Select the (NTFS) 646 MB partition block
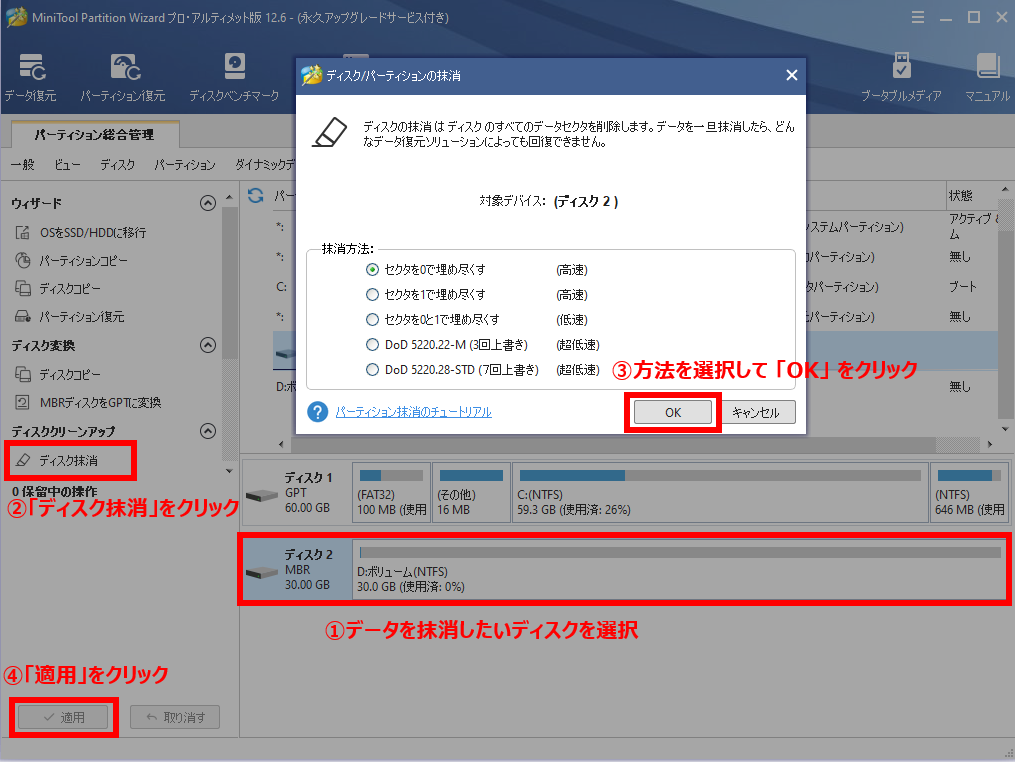1015x762 pixels. coord(970,492)
